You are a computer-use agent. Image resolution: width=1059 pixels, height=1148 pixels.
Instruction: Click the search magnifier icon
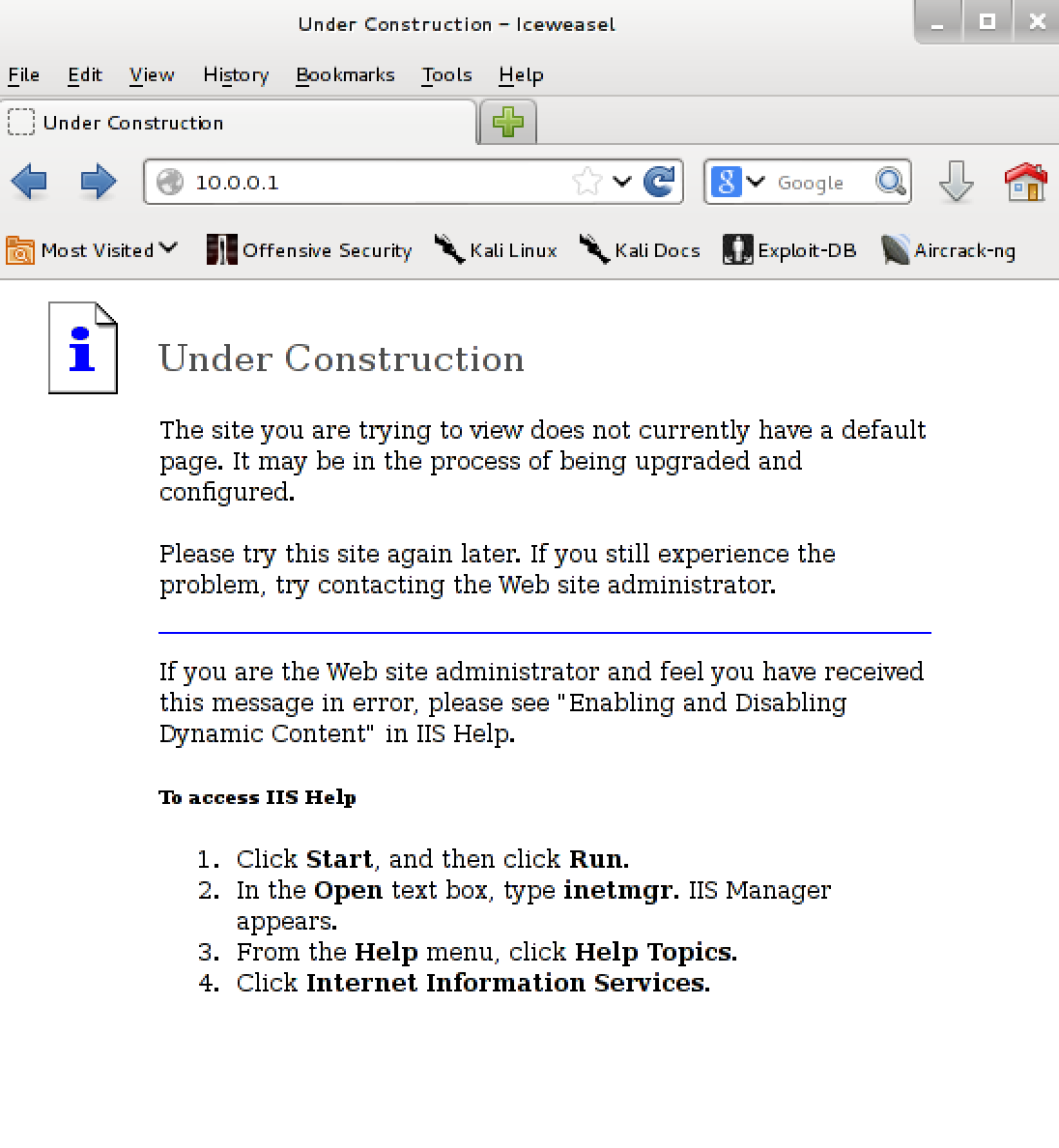[891, 182]
